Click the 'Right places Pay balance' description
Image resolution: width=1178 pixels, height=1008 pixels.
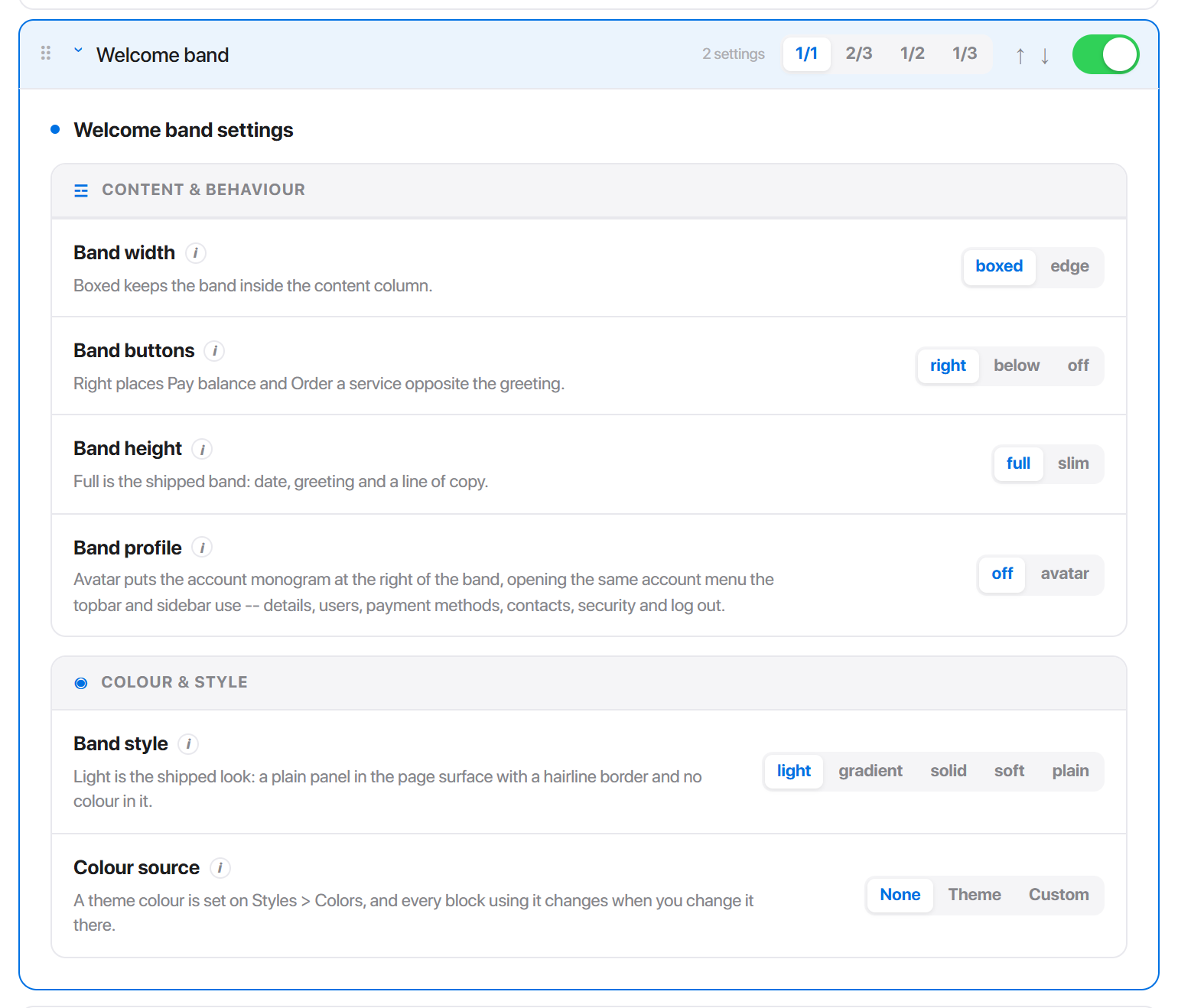[x=319, y=384]
